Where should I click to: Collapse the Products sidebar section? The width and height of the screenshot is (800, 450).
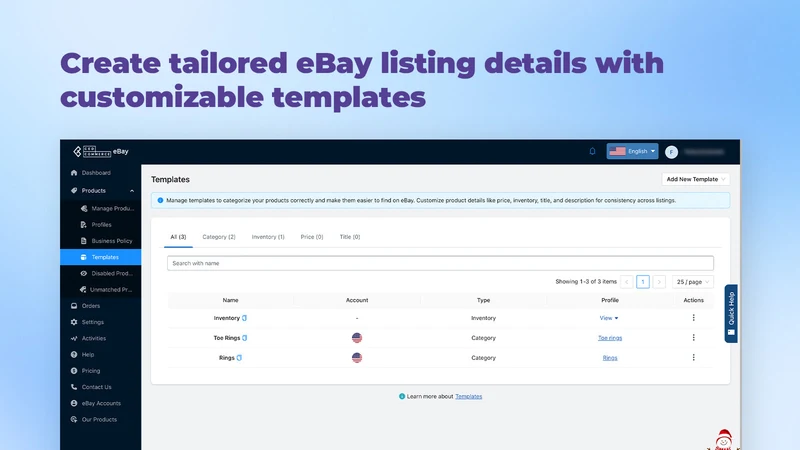pyautogui.click(x=132, y=191)
